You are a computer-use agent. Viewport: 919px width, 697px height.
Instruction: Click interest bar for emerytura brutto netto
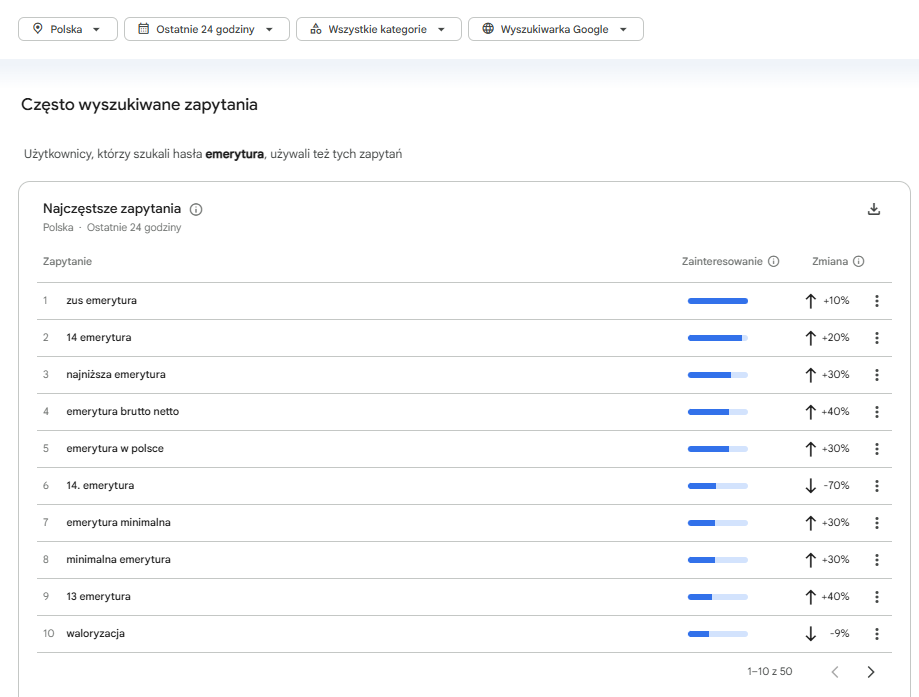pyautogui.click(x=718, y=412)
